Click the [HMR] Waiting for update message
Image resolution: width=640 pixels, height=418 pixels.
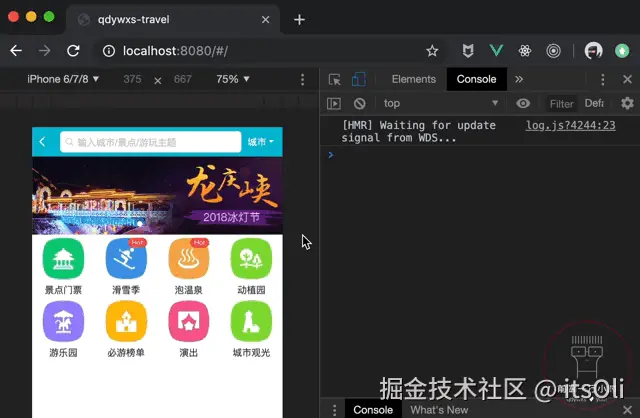(x=419, y=131)
